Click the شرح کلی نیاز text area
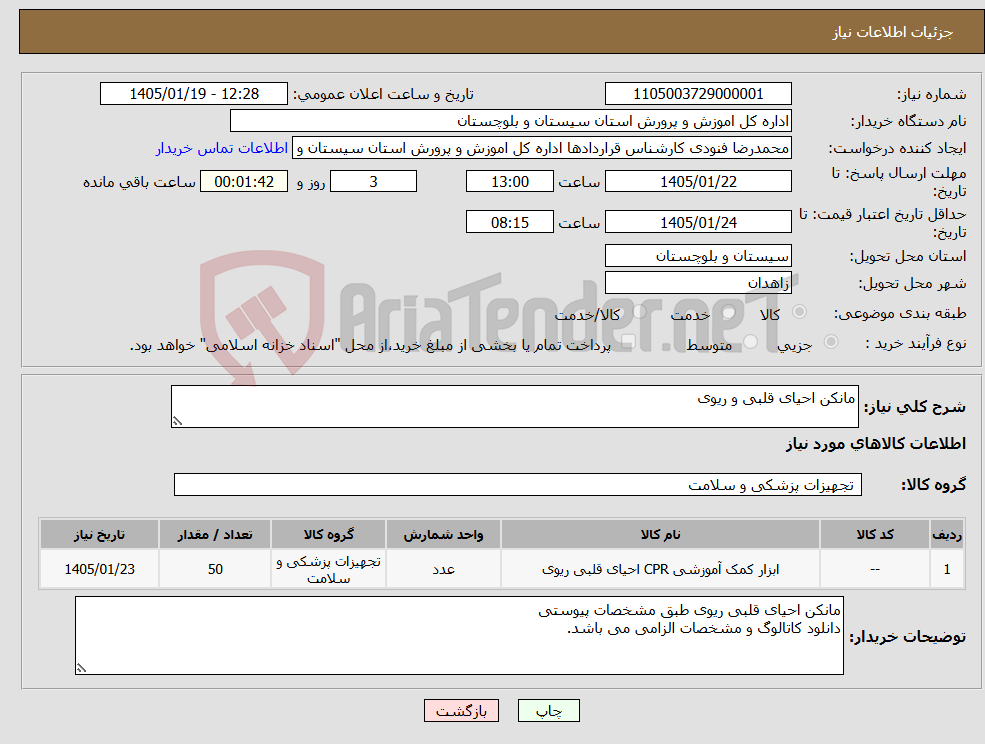The height and width of the screenshot is (744, 985). tap(514, 407)
